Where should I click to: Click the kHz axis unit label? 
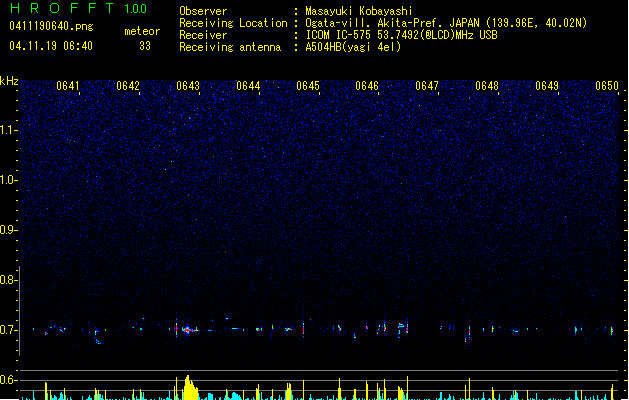[x=9, y=81]
